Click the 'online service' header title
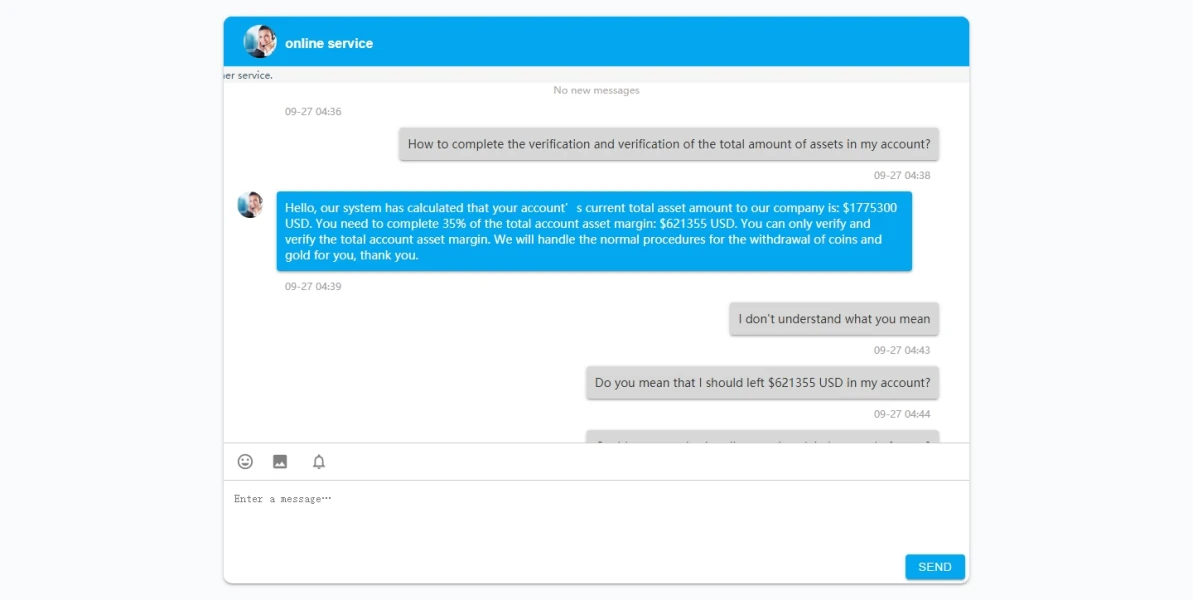The image size is (1193, 600). click(x=329, y=44)
